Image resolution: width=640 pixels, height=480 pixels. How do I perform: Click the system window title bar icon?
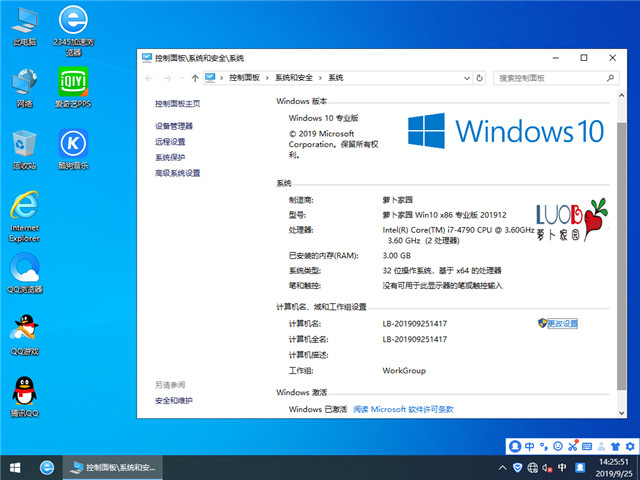147,58
